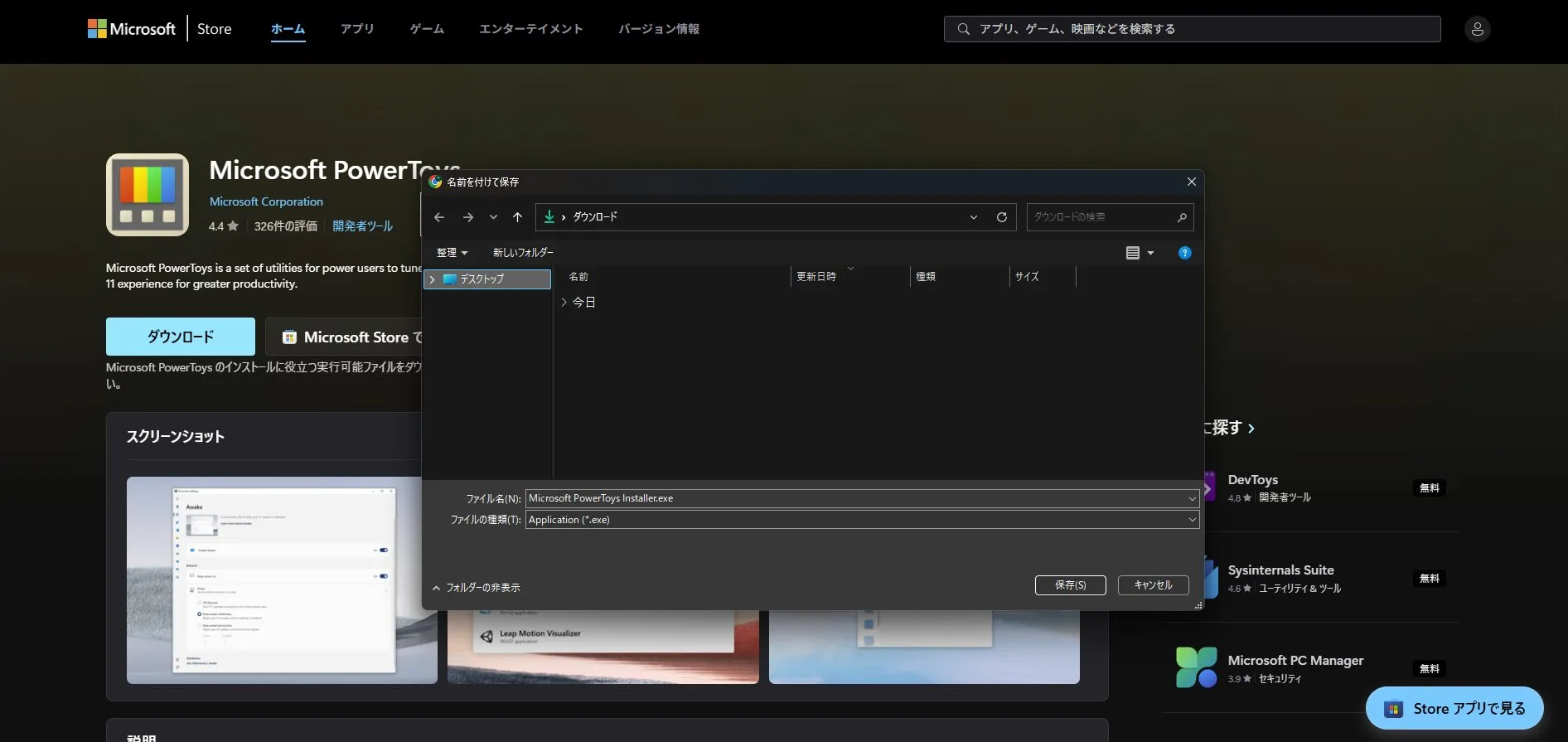The width and height of the screenshot is (1568, 742).
Task: Click the Microsoft PC Manager icon
Action: click(x=1196, y=667)
